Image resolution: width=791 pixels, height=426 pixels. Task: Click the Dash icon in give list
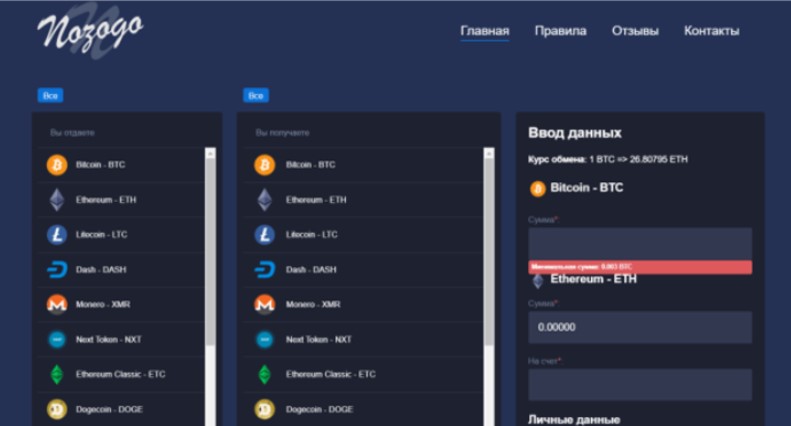pyautogui.click(x=57, y=270)
